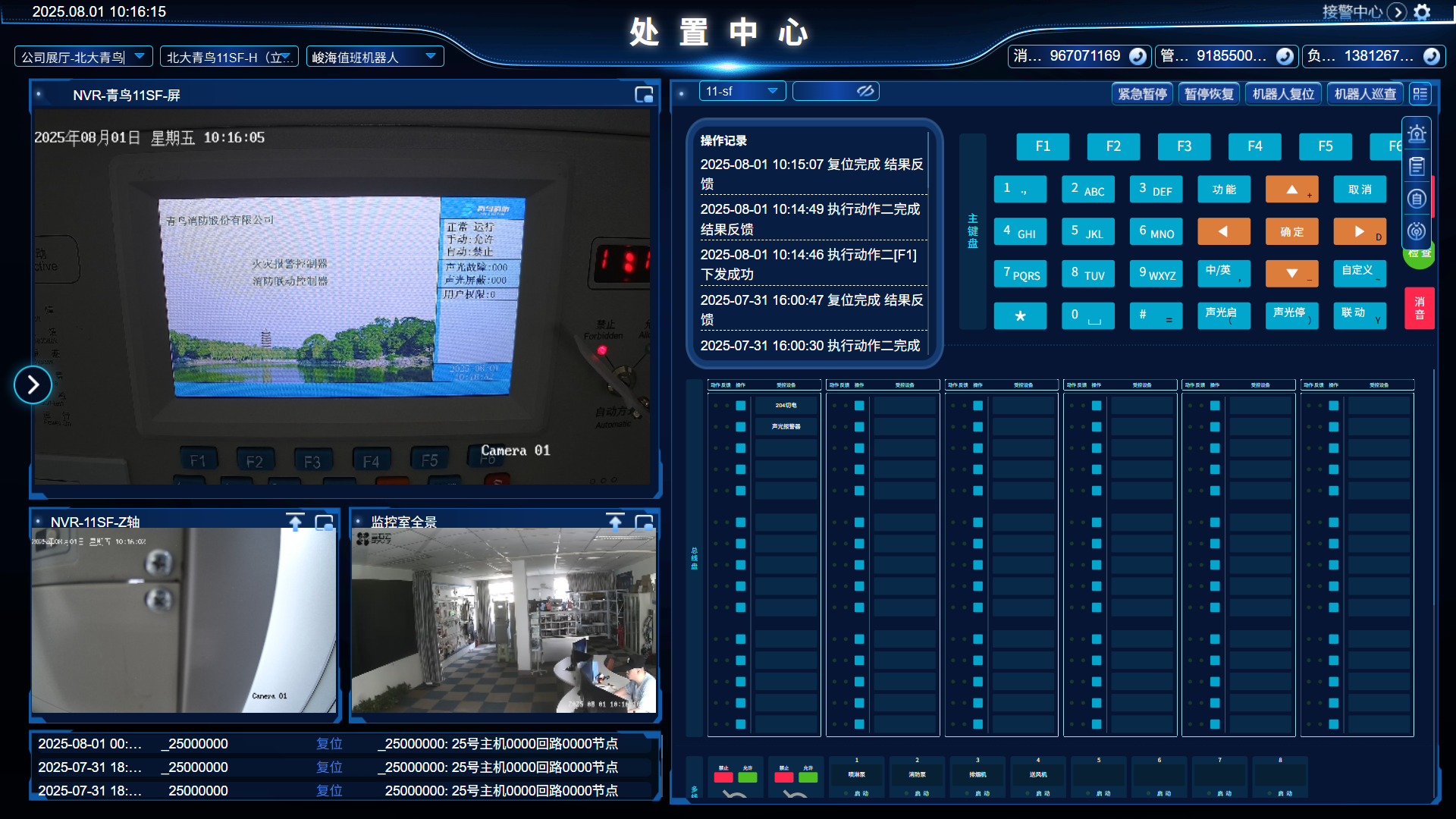1456x819 pixels.
Task: Click the self-check circle sidebar icon
Action: tap(1417, 199)
